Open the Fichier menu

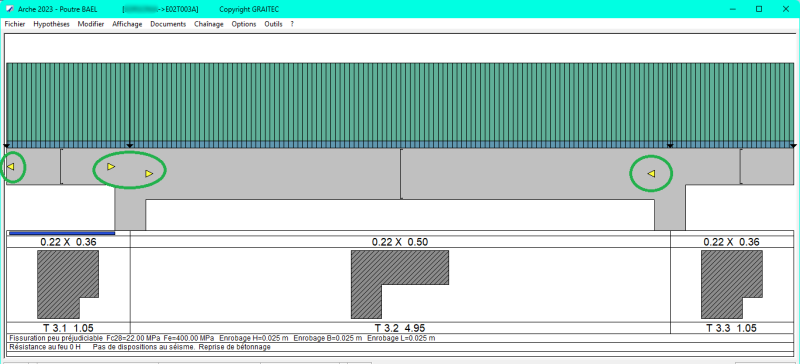click(15, 24)
